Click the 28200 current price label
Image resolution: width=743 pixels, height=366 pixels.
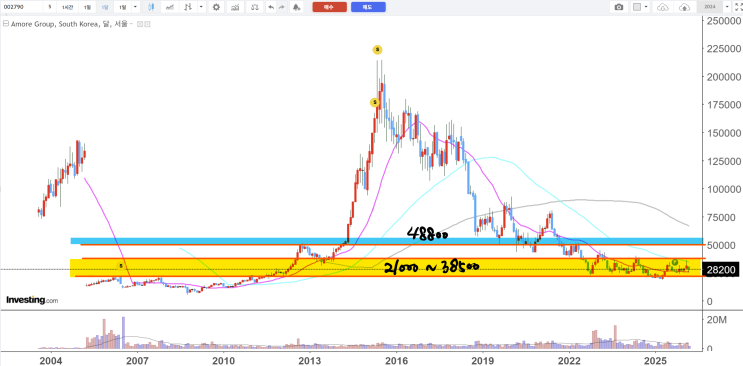pyautogui.click(x=721, y=270)
